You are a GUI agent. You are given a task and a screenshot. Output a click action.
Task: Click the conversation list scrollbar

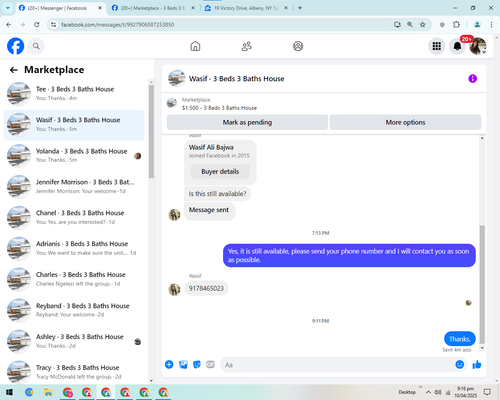[151, 131]
